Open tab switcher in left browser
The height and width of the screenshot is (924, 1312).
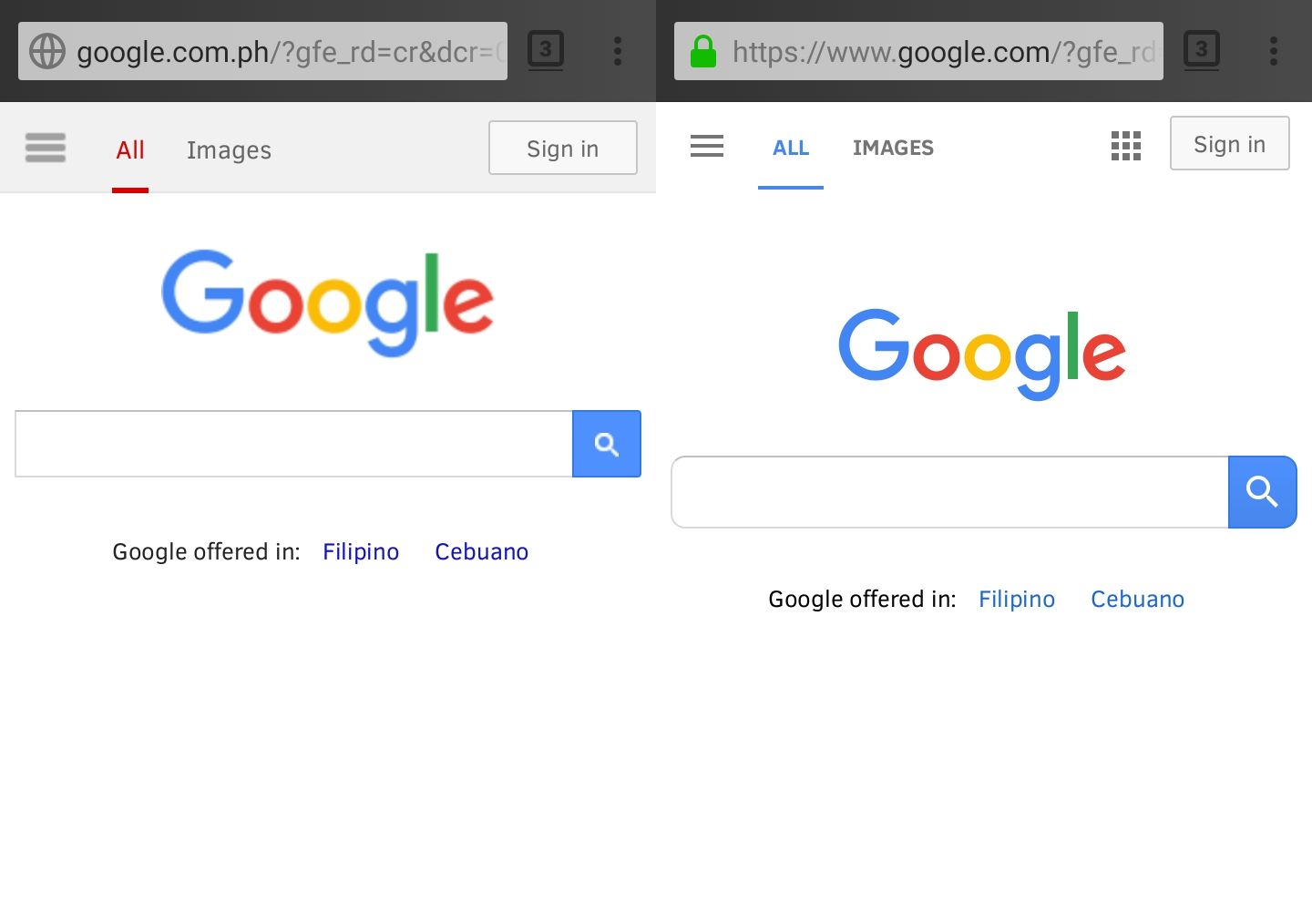(546, 50)
